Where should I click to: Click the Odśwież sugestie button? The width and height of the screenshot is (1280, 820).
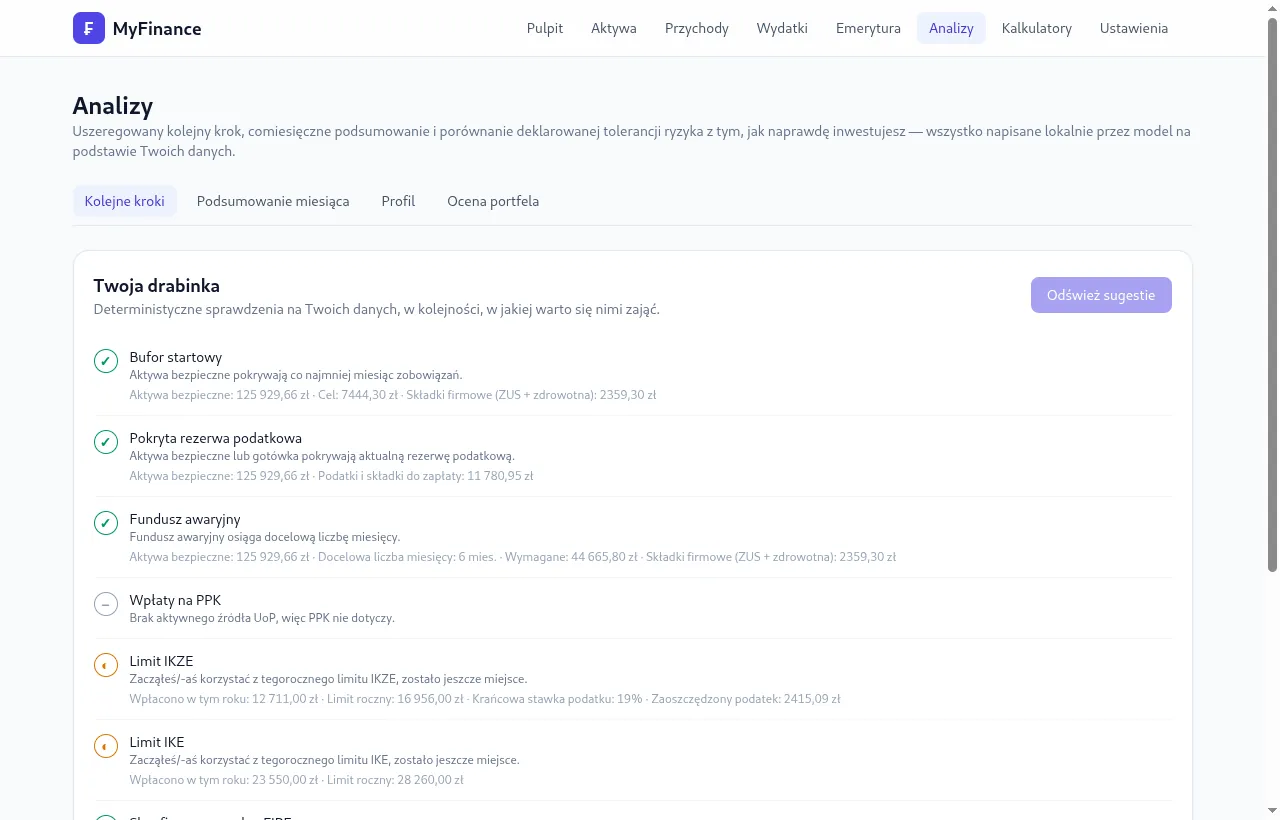1101,295
